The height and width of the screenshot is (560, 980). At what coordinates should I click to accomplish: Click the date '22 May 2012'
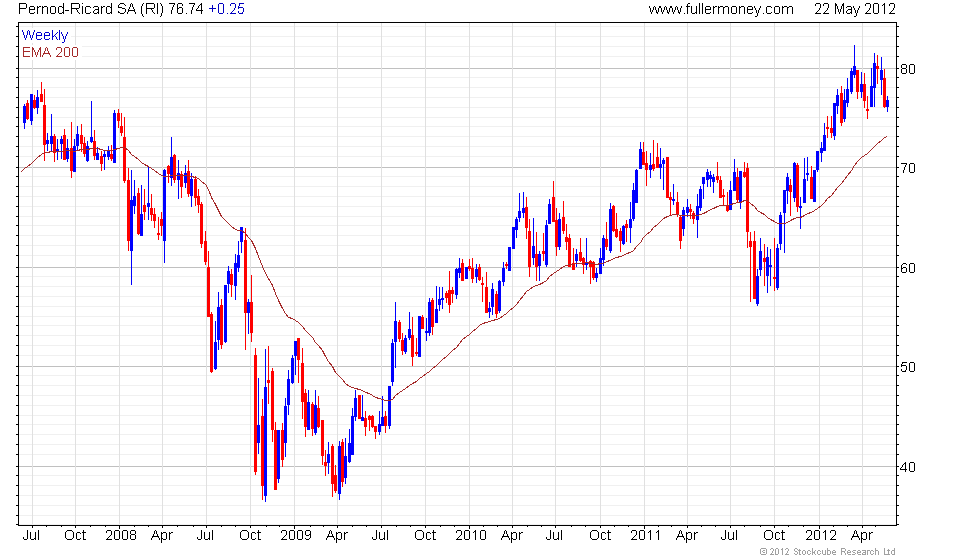tap(854, 9)
